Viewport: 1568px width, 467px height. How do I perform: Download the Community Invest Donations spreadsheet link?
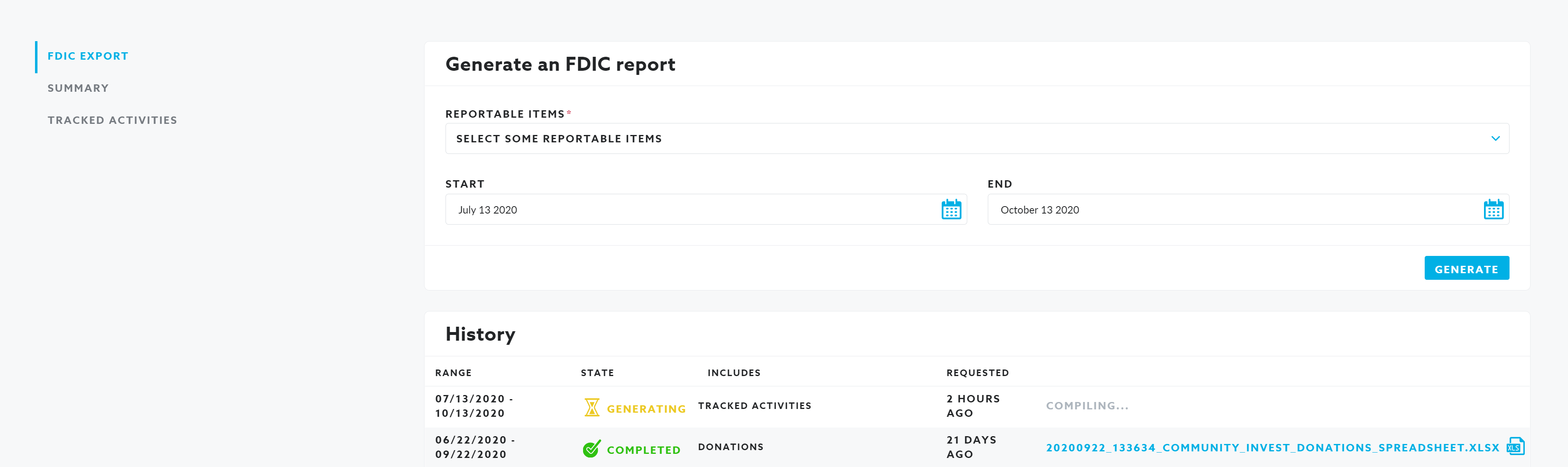[1272, 448]
